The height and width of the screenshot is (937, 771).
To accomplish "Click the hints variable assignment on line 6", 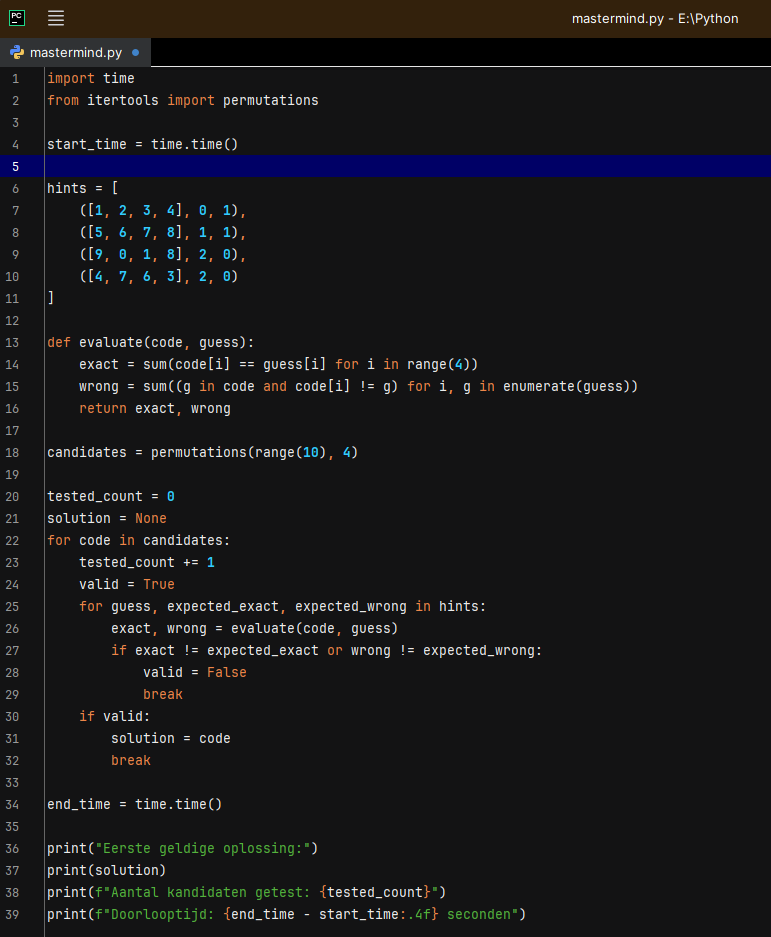I will click(66, 188).
